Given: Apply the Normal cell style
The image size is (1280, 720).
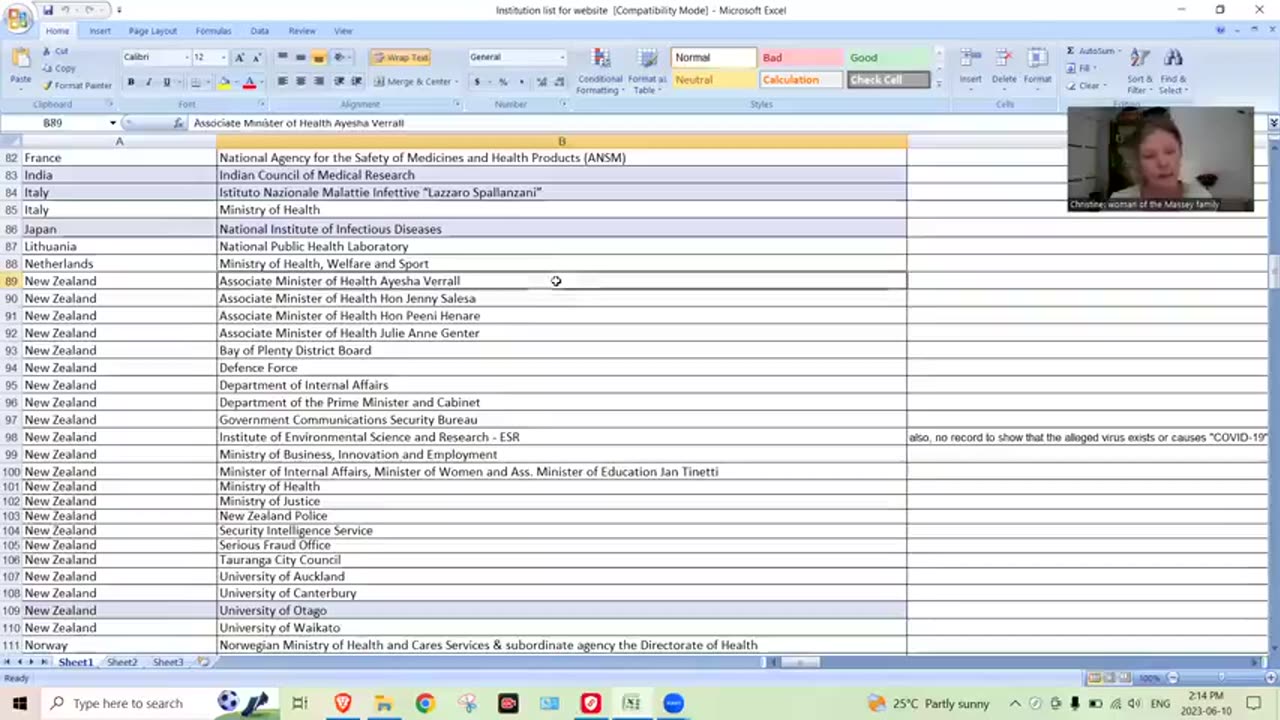Looking at the screenshot, I should tap(714, 57).
